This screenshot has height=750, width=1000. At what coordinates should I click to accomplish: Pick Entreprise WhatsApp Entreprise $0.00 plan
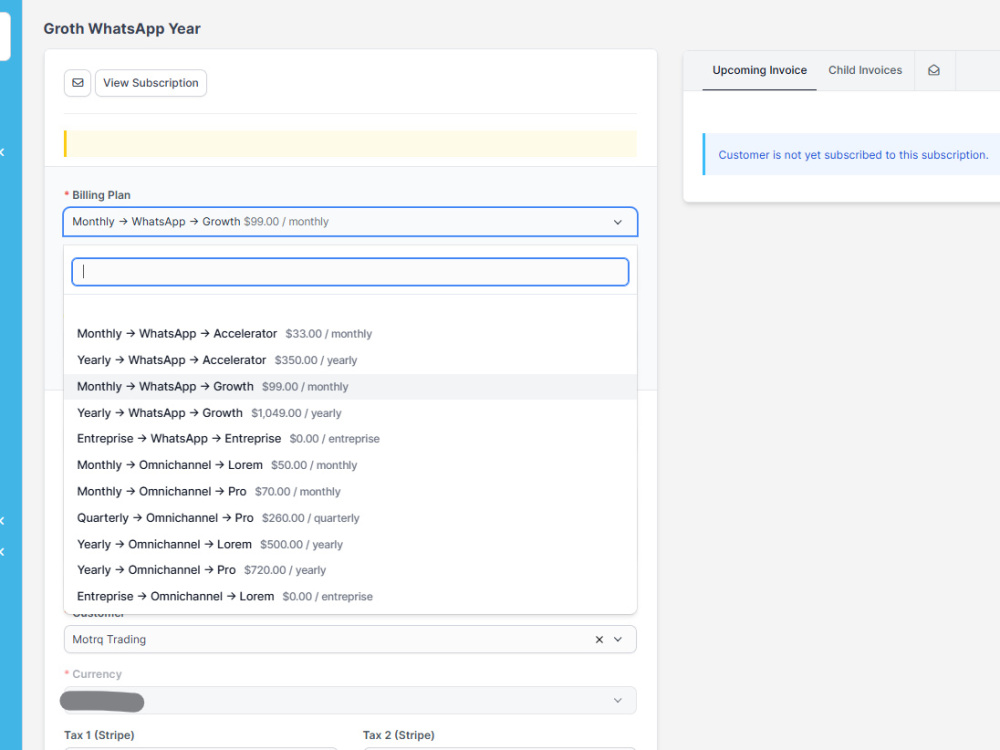point(350,439)
